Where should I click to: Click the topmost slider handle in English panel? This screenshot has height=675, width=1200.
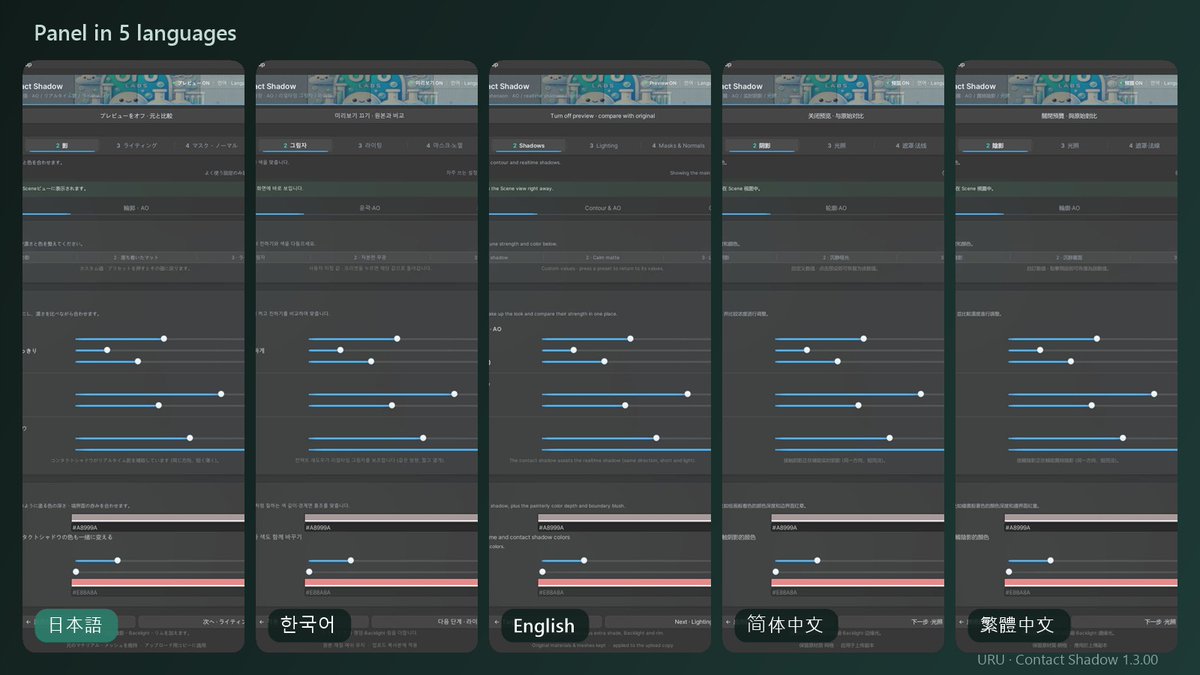630,339
